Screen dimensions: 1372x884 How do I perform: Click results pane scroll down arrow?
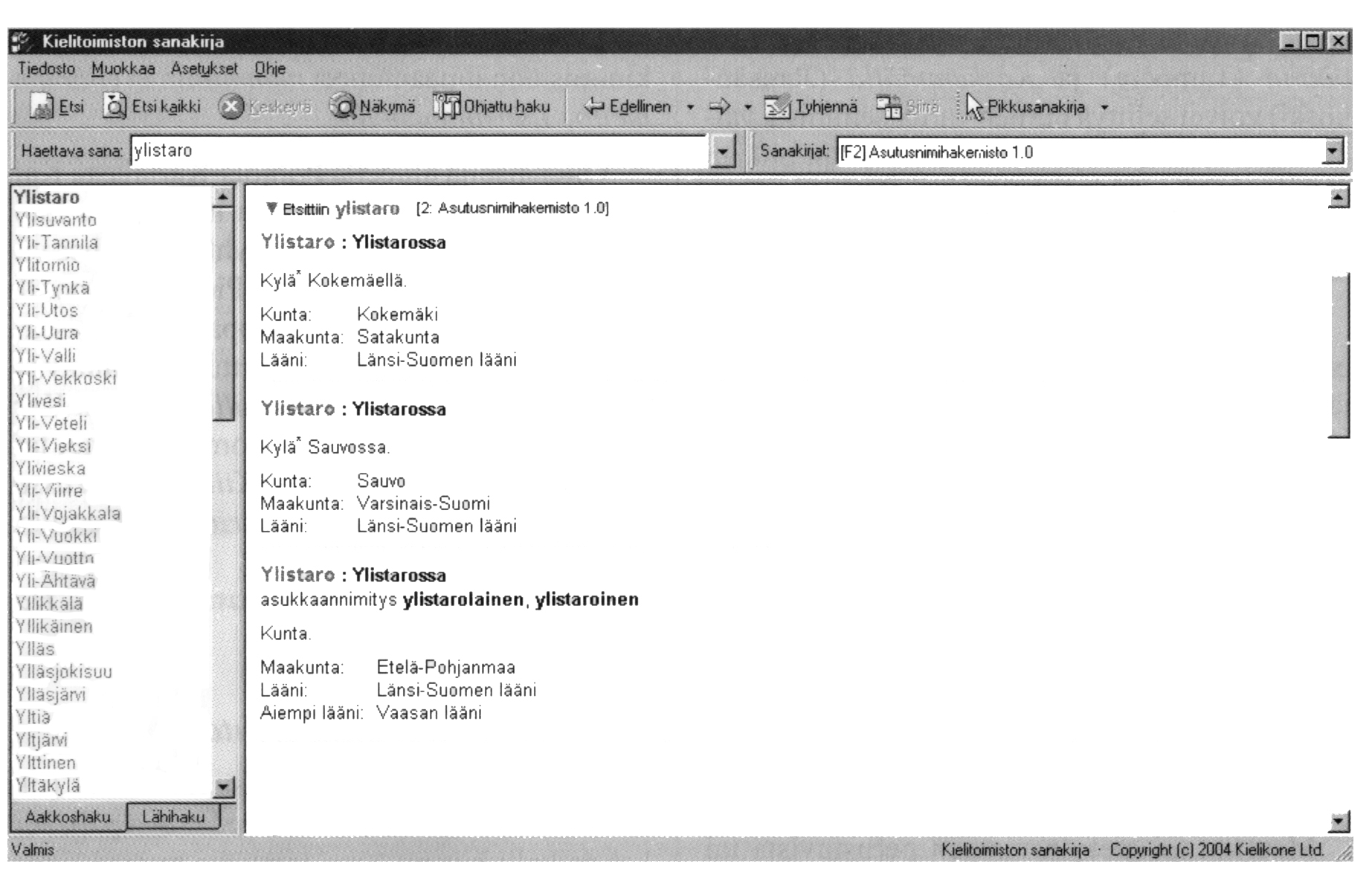1339,821
